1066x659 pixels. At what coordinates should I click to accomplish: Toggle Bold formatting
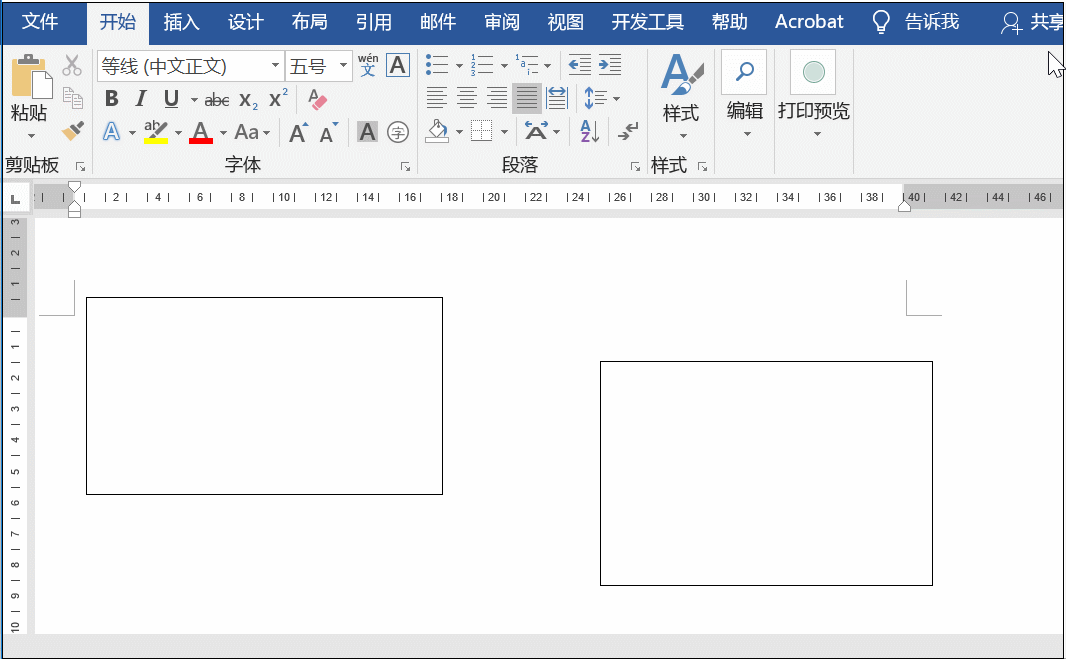(112, 99)
